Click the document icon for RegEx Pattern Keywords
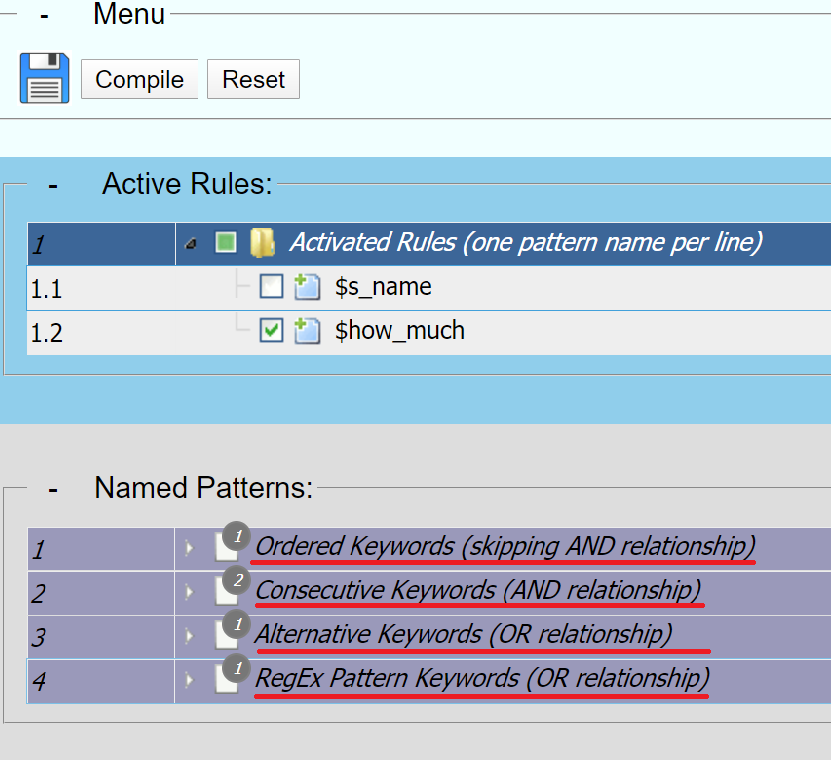This screenshot has height=760, width=831. point(227,679)
